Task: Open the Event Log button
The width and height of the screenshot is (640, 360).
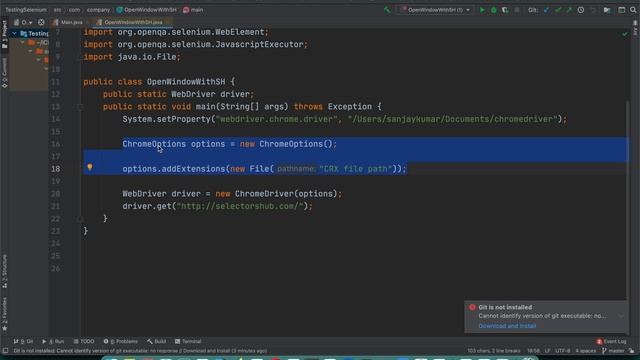Action: click(x=611, y=341)
